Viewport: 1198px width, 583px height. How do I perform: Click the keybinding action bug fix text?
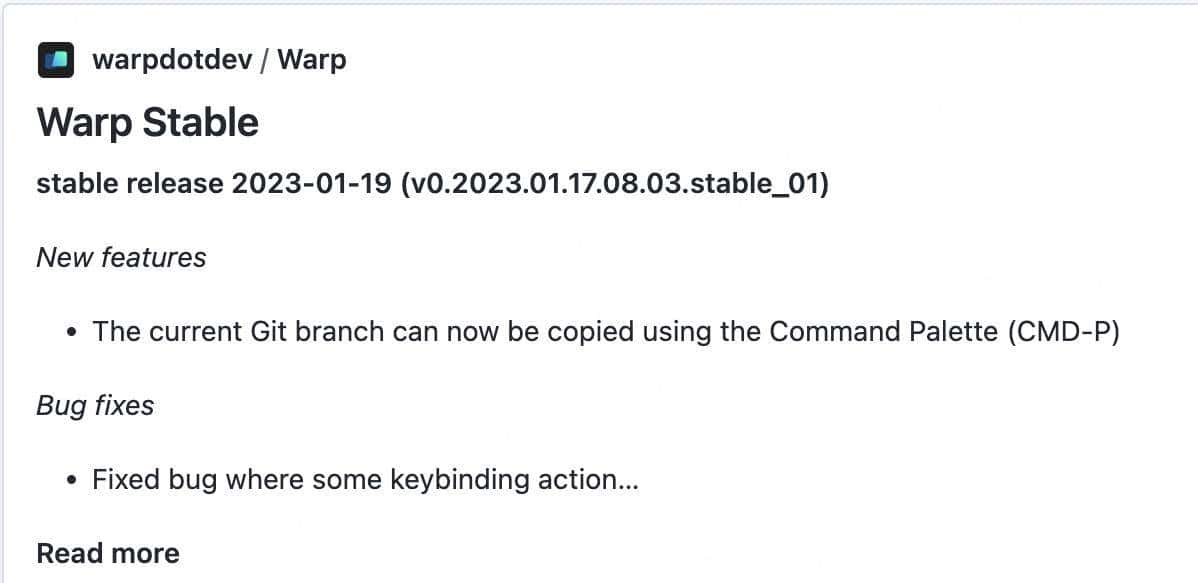pyautogui.click(x=364, y=479)
